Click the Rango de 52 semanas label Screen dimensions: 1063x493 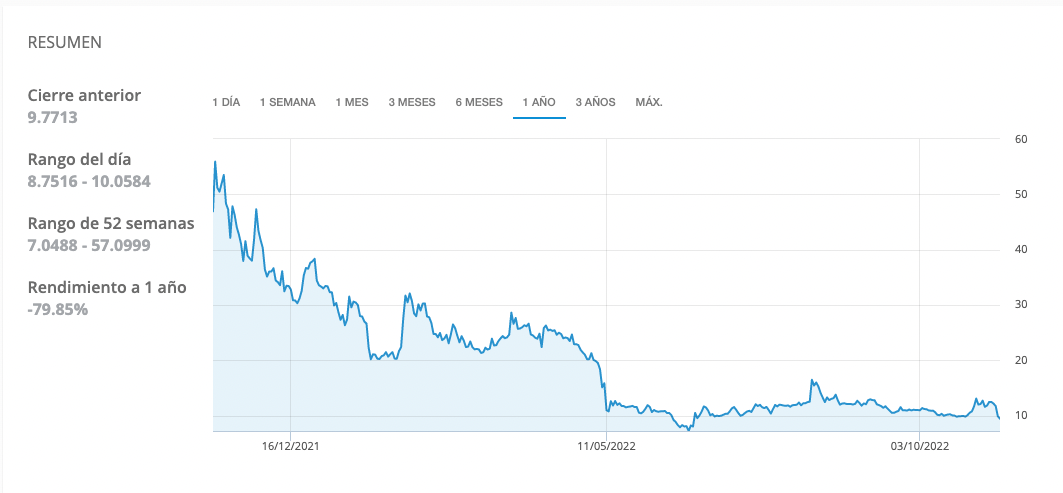pyautogui.click(x=110, y=223)
